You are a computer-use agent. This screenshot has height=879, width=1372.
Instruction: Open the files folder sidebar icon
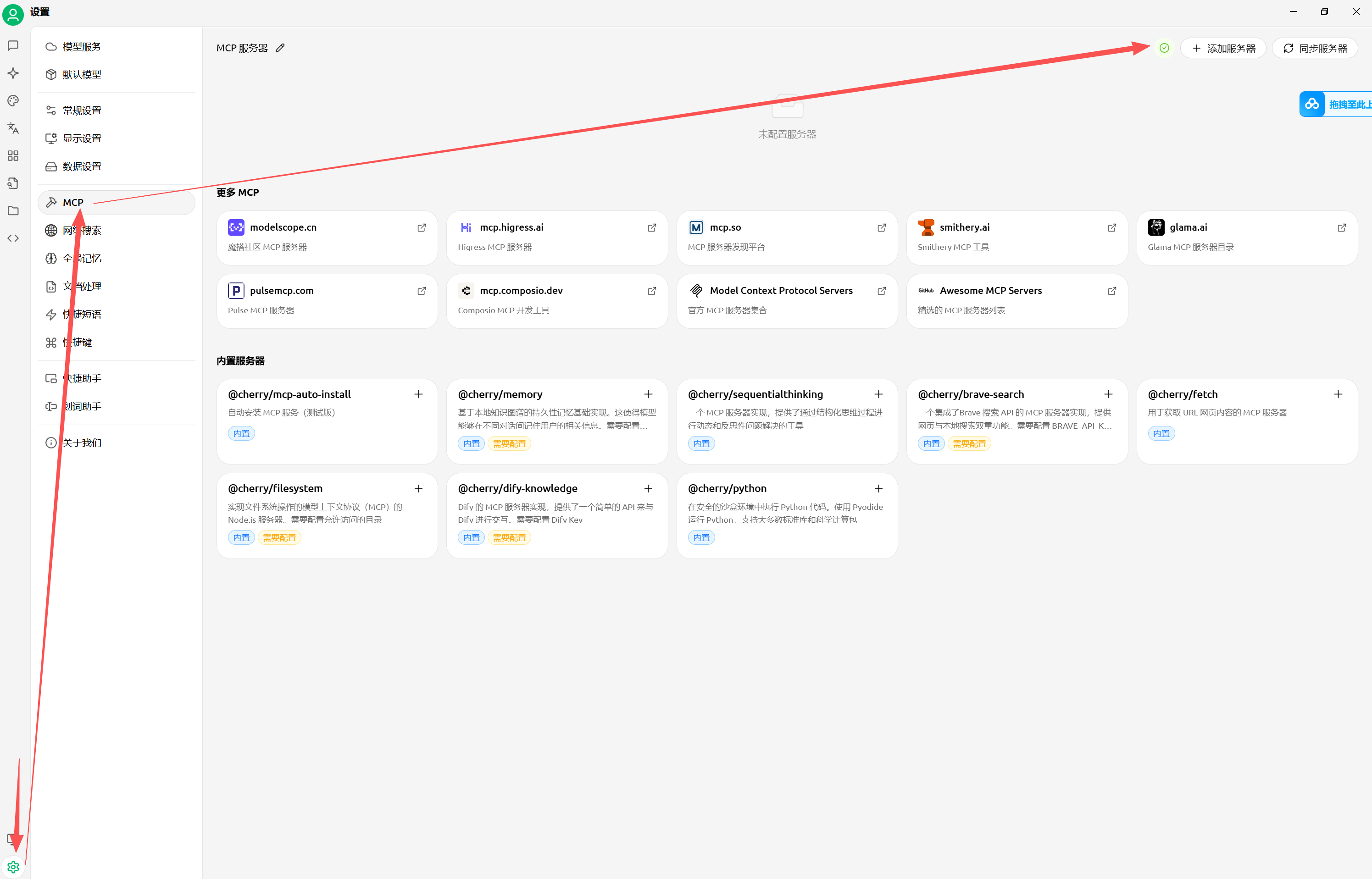(x=13, y=210)
